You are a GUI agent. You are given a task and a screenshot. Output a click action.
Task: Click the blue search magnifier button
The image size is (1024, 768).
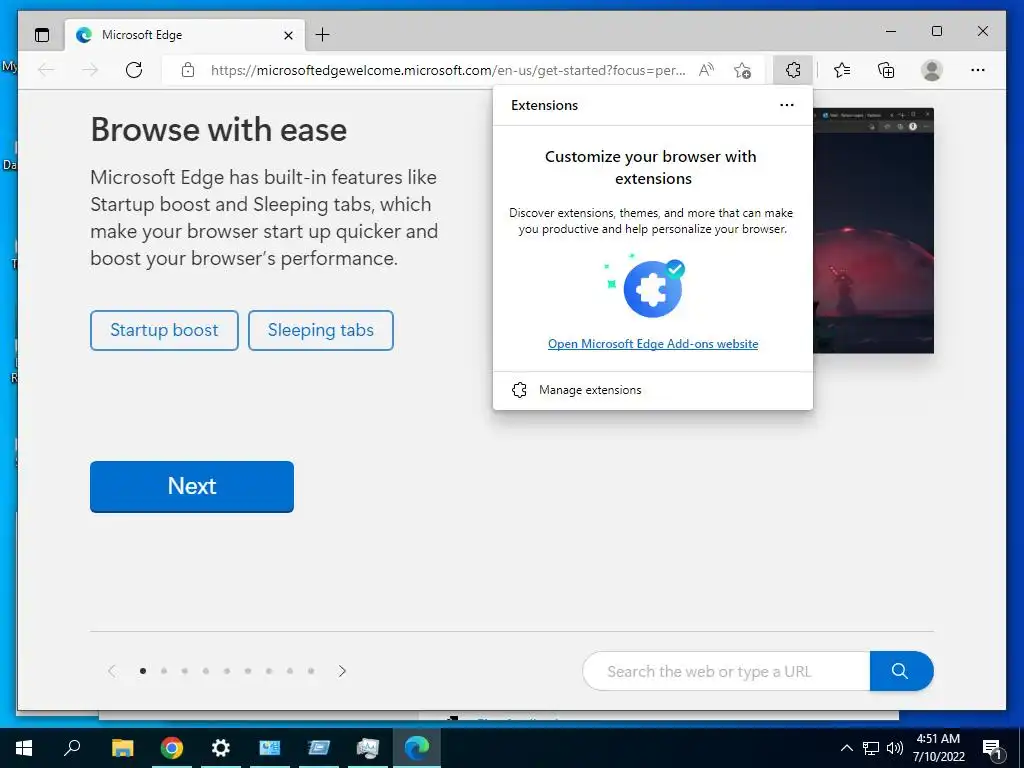[x=901, y=671]
